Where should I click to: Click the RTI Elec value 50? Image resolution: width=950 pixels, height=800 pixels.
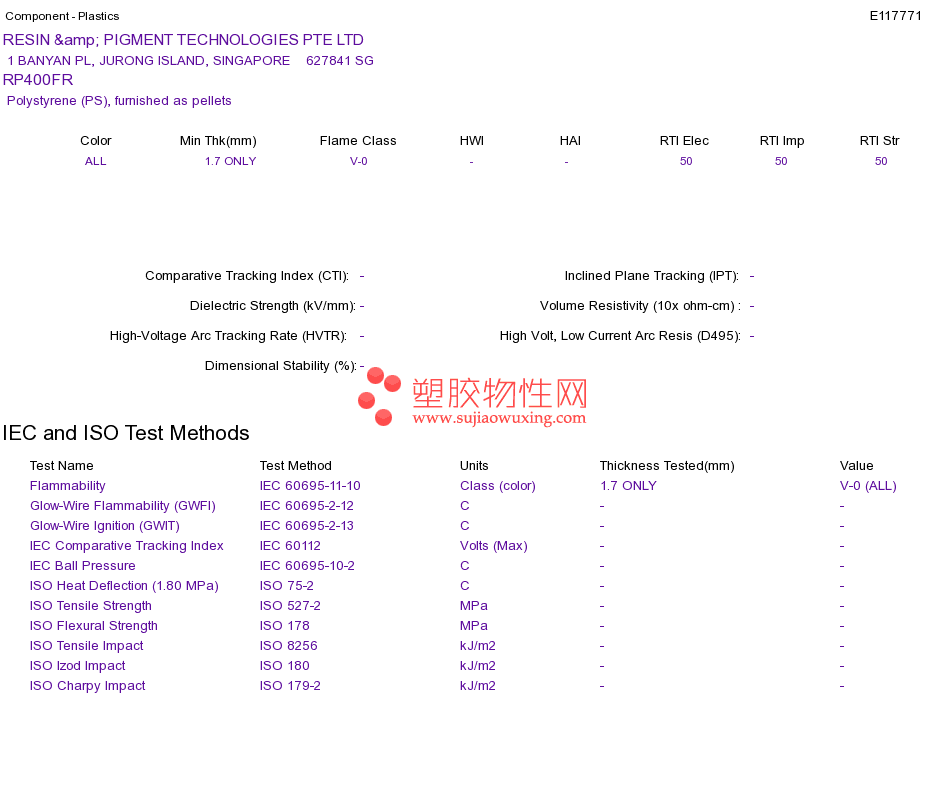click(686, 161)
